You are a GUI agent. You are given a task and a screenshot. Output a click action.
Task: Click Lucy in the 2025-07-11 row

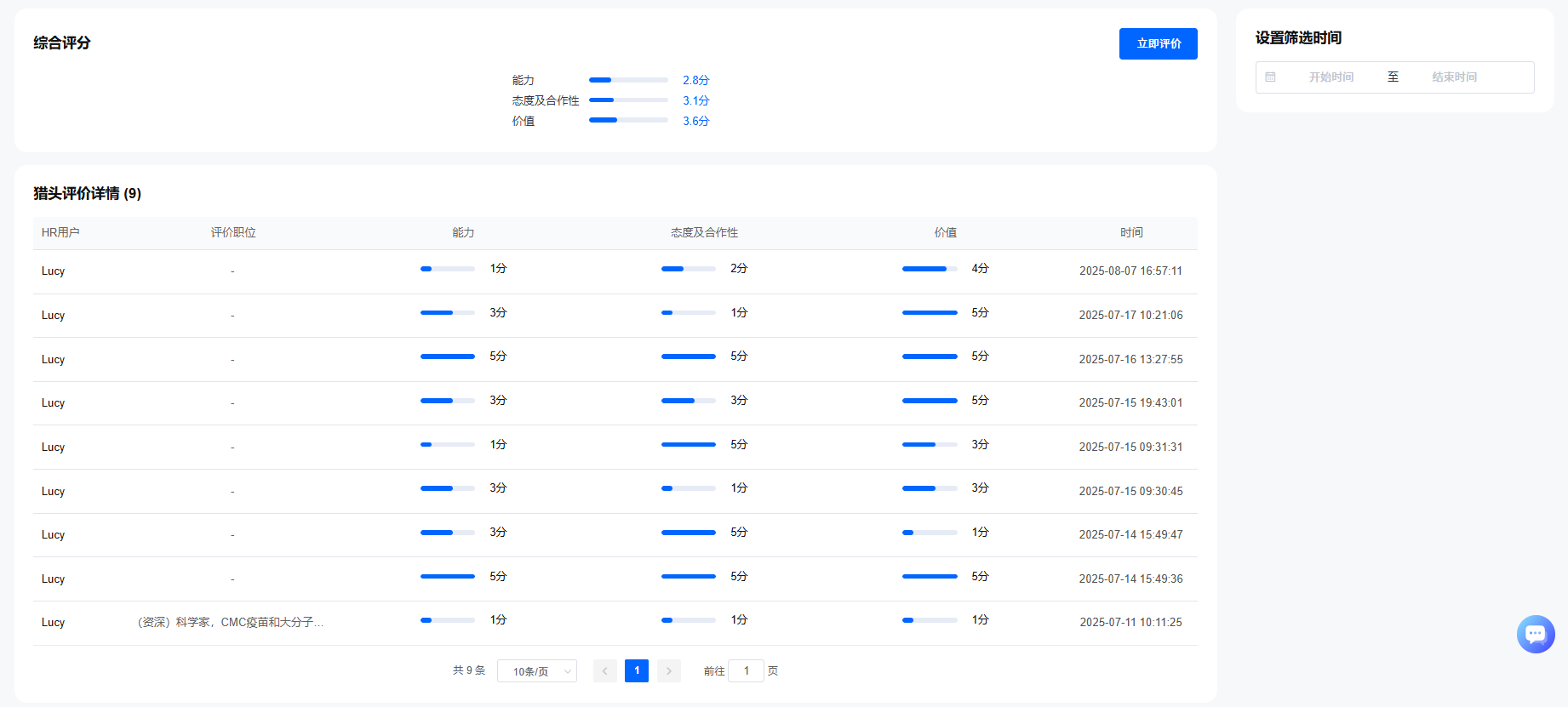54,623
